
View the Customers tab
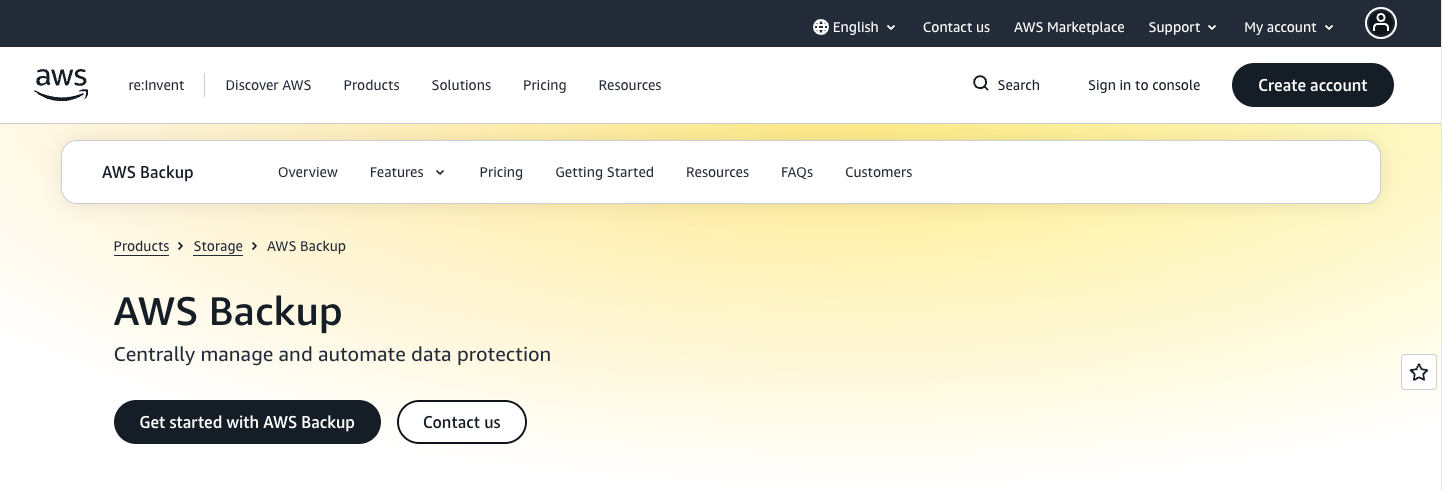click(878, 172)
